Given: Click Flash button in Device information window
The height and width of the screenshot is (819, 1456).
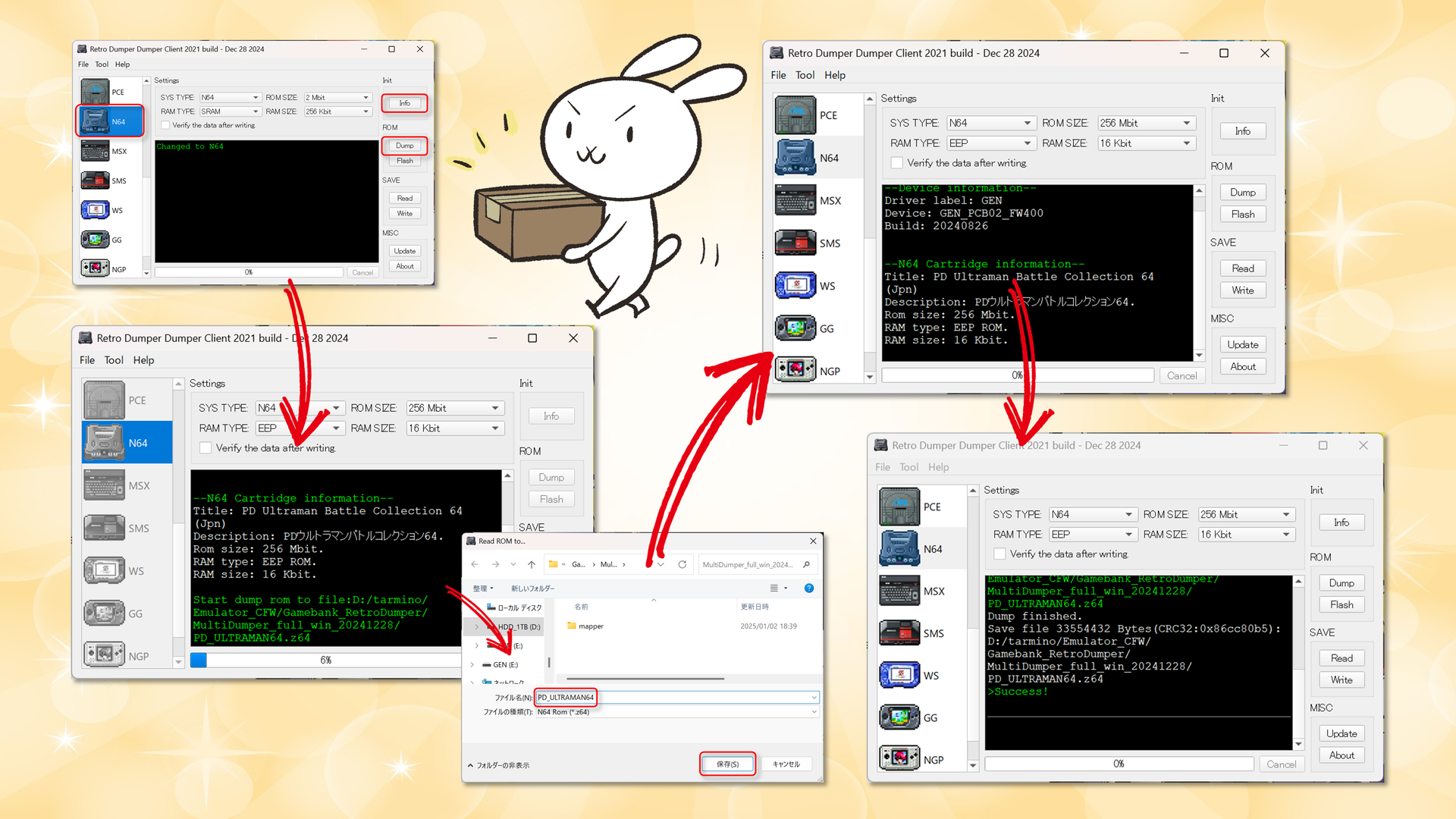Looking at the screenshot, I should 1243,215.
